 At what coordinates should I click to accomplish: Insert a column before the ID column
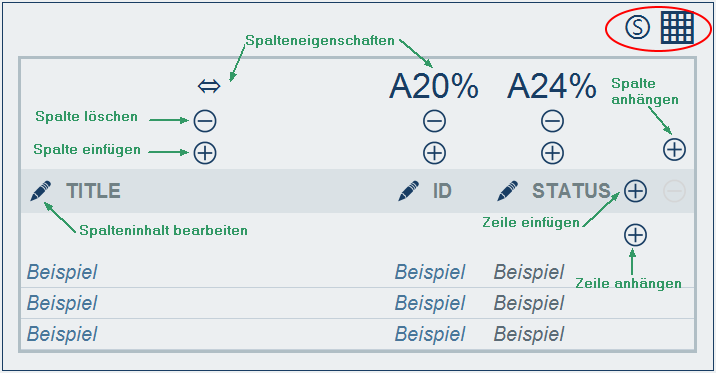tap(434, 153)
